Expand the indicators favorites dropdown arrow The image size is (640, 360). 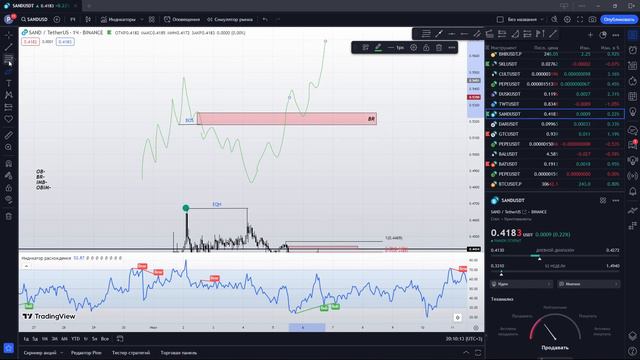(x=142, y=19)
